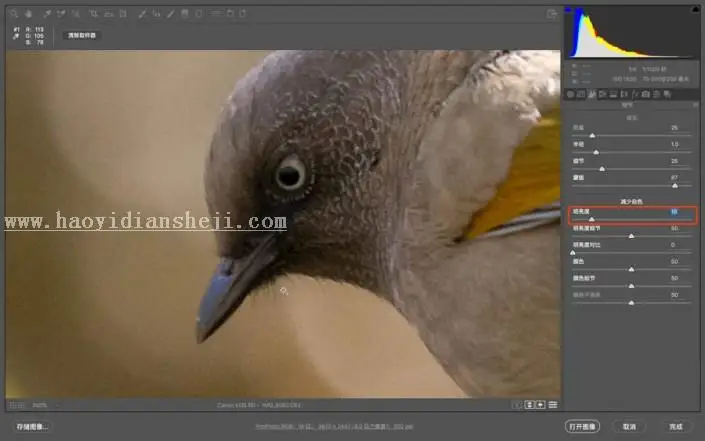
Task: Switch to the Snapshots panel tab
Action: coord(667,94)
